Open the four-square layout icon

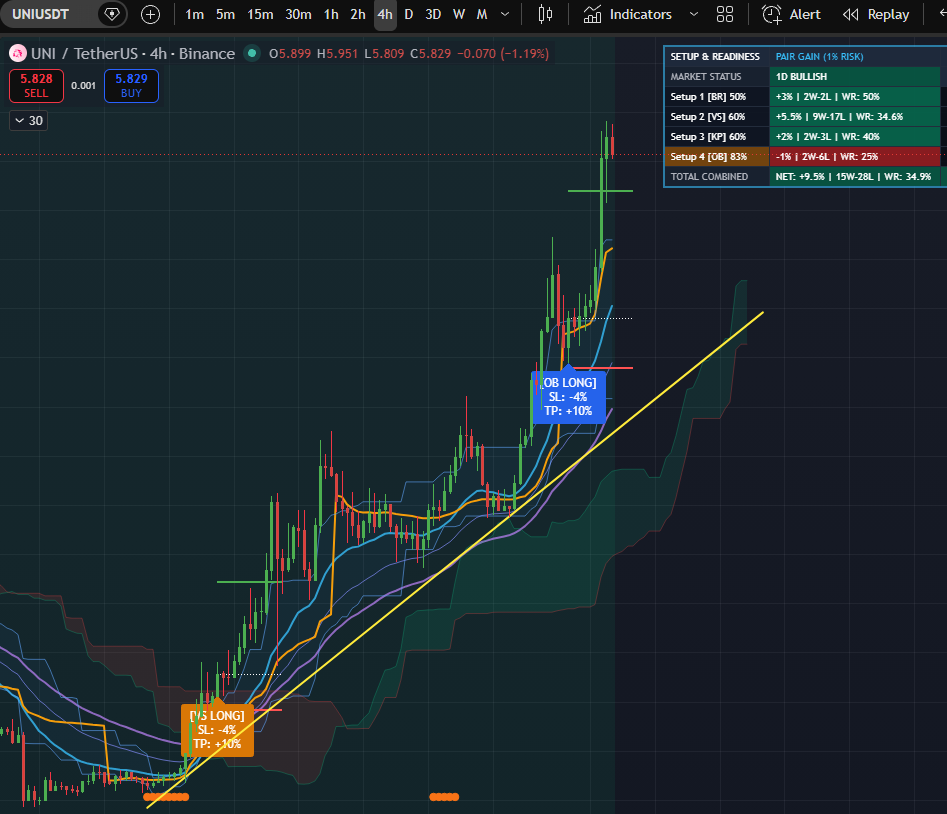(725, 14)
